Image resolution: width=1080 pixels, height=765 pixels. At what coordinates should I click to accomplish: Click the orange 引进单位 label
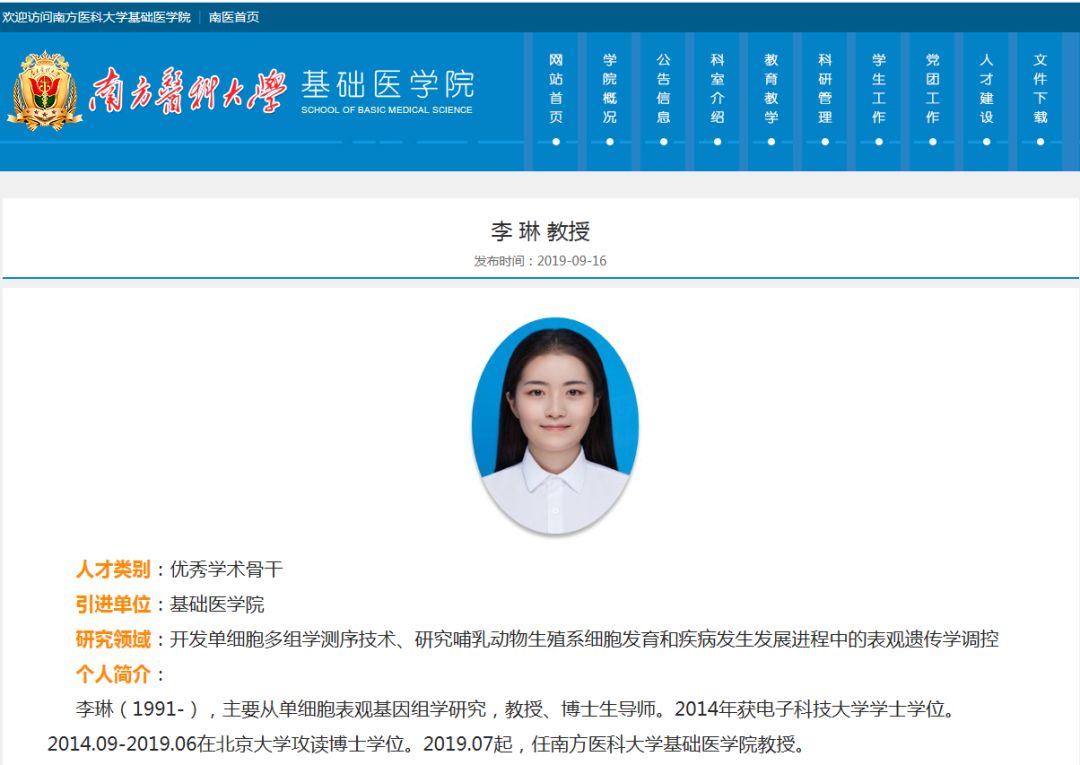[113, 605]
